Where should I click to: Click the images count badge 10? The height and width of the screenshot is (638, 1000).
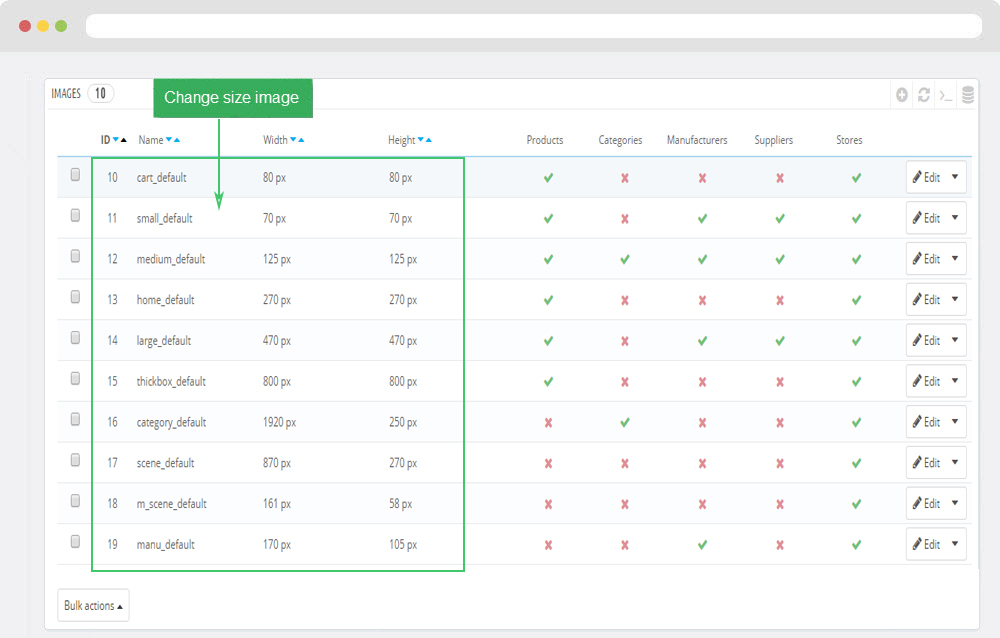click(x=101, y=94)
